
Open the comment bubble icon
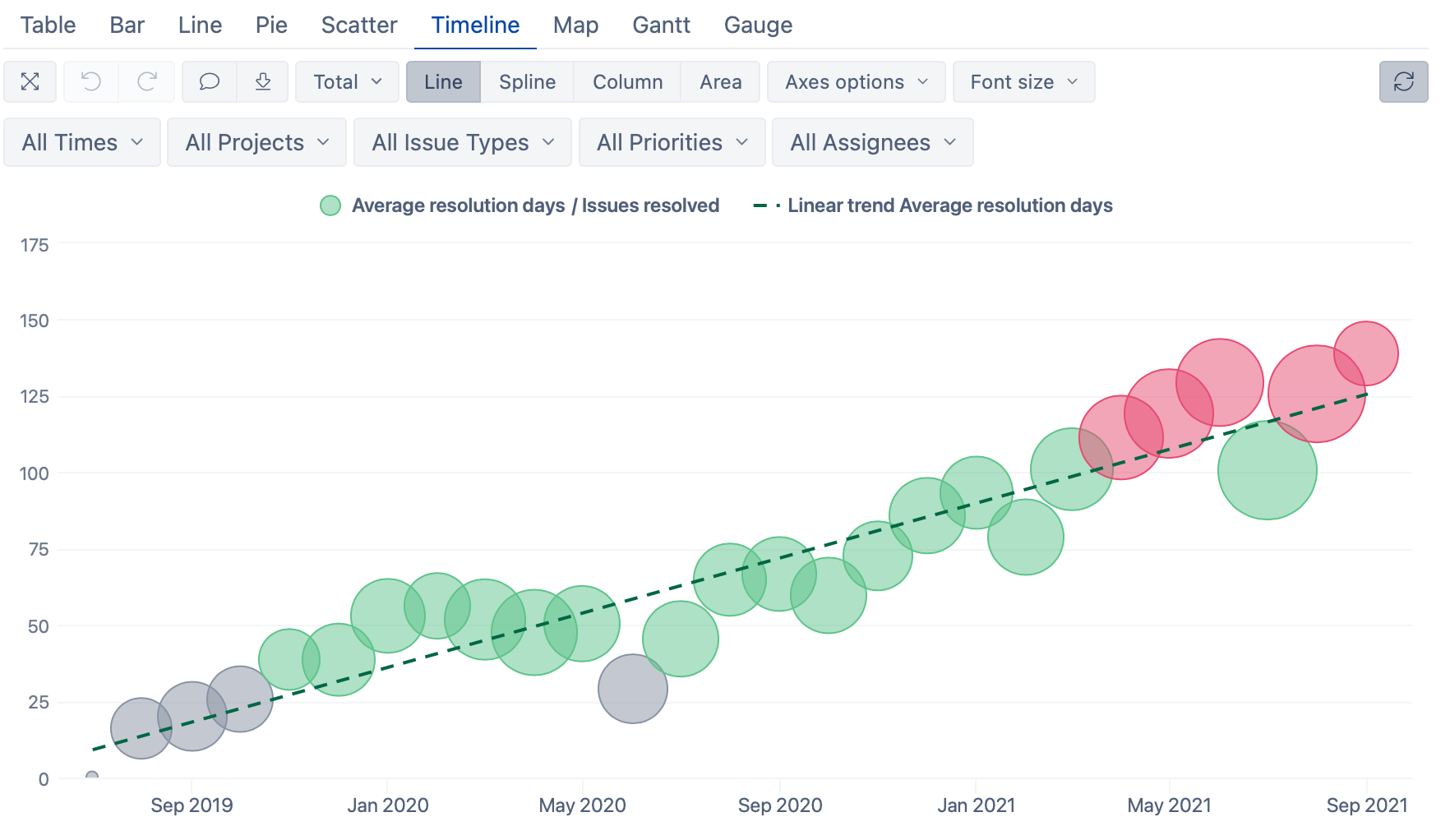[210, 81]
